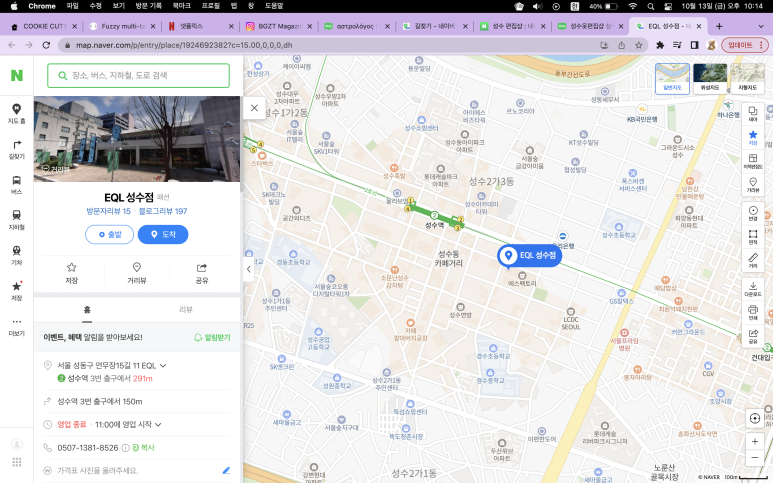Open the 더보기 more menu in sidebar
This screenshot has height=483, width=773.
pos(16,327)
